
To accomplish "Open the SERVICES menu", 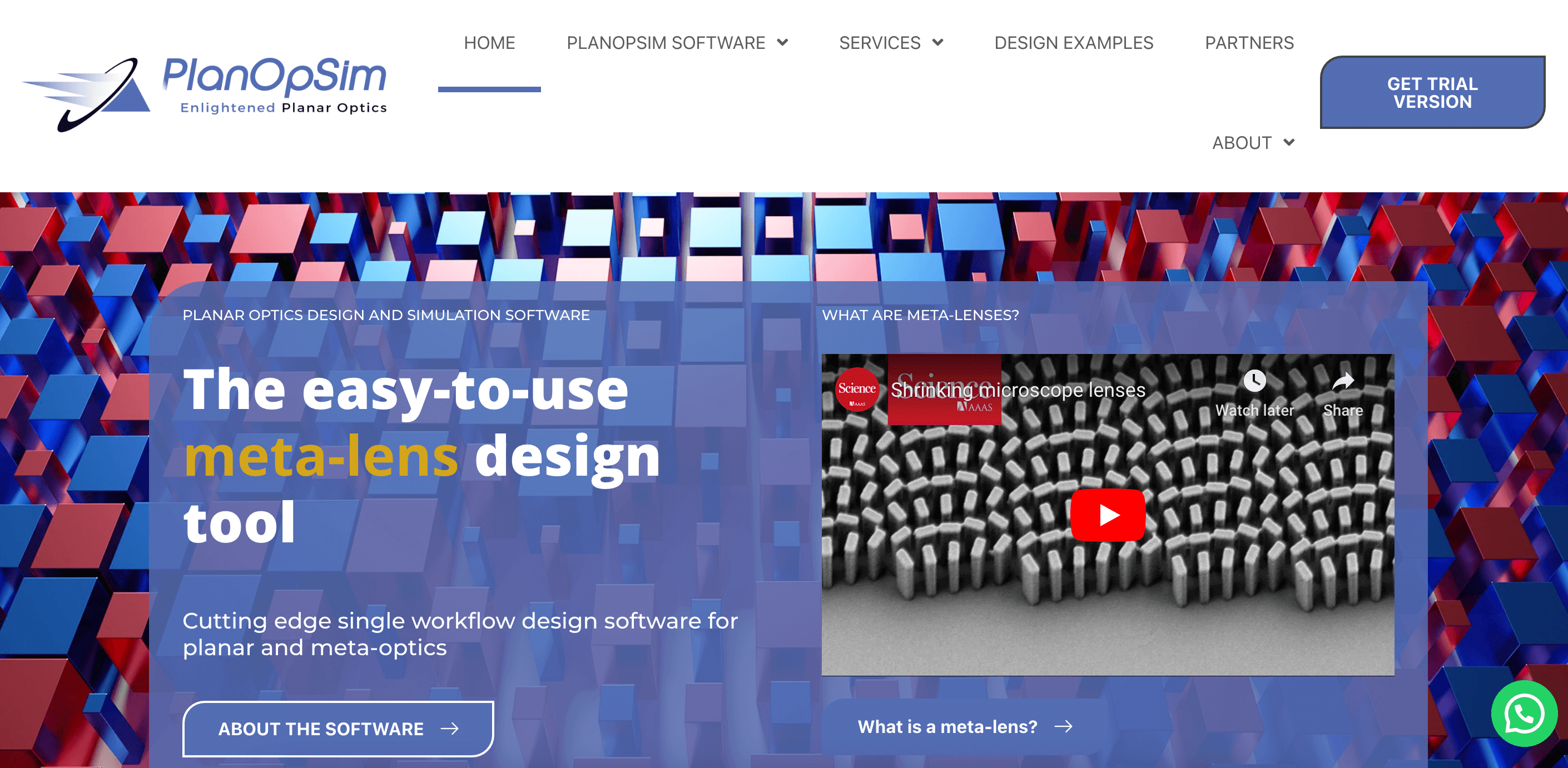I will click(880, 43).
